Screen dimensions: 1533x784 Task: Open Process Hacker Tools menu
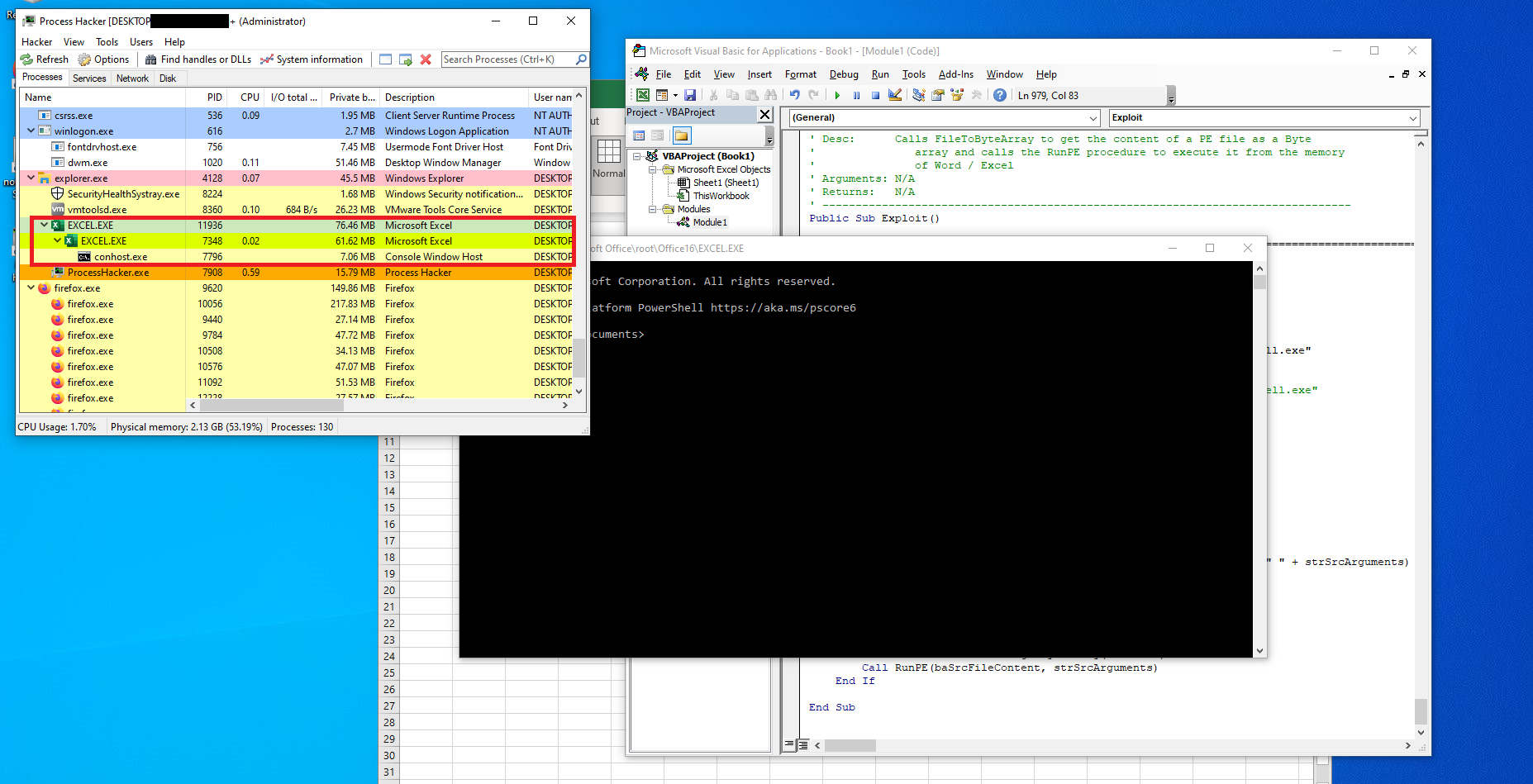click(107, 42)
